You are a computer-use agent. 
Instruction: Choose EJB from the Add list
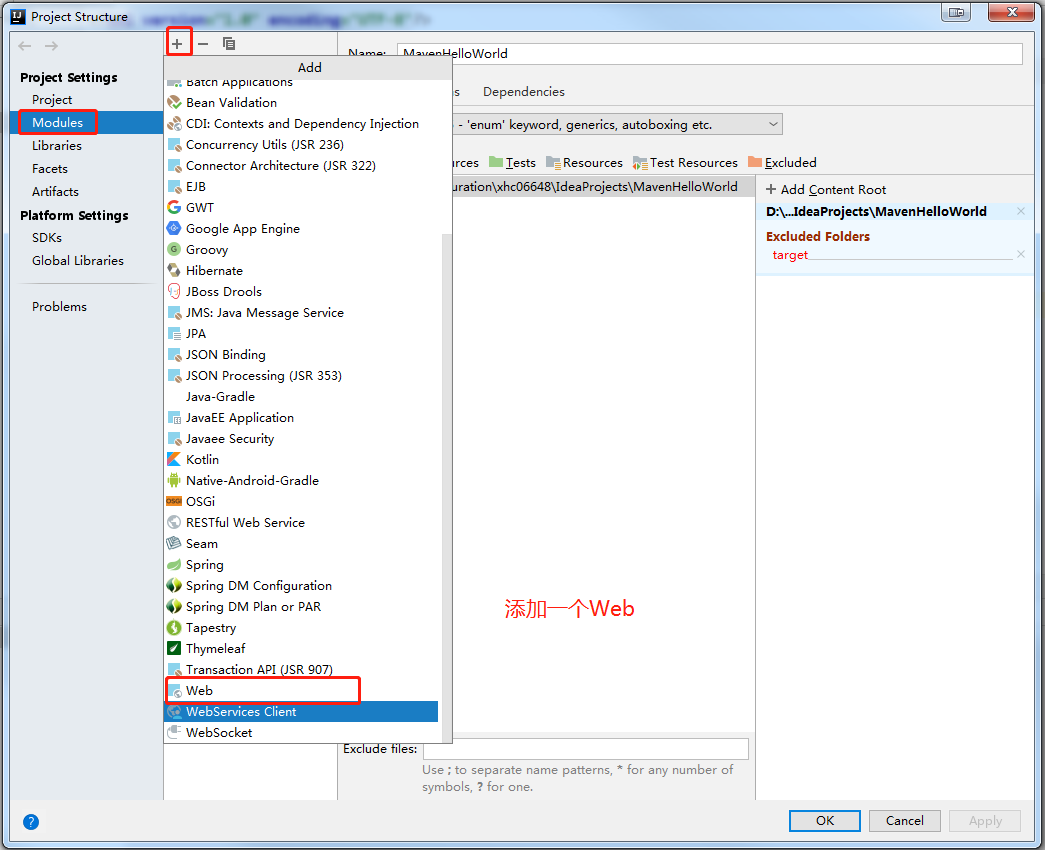coord(301,187)
